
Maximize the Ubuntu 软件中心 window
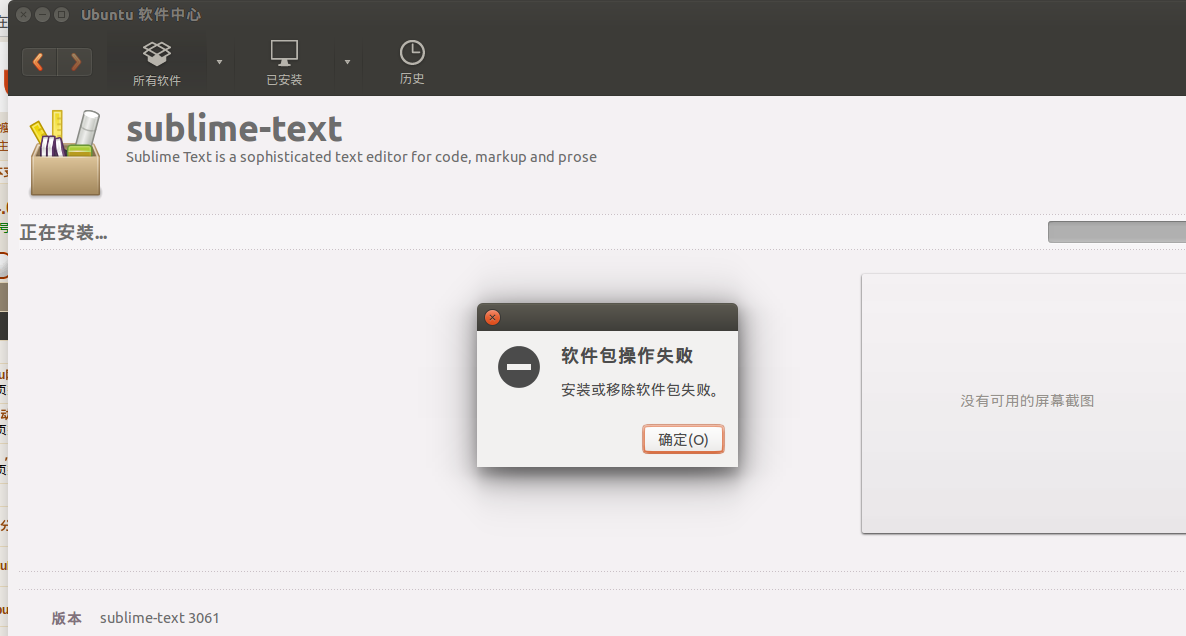tap(62, 14)
